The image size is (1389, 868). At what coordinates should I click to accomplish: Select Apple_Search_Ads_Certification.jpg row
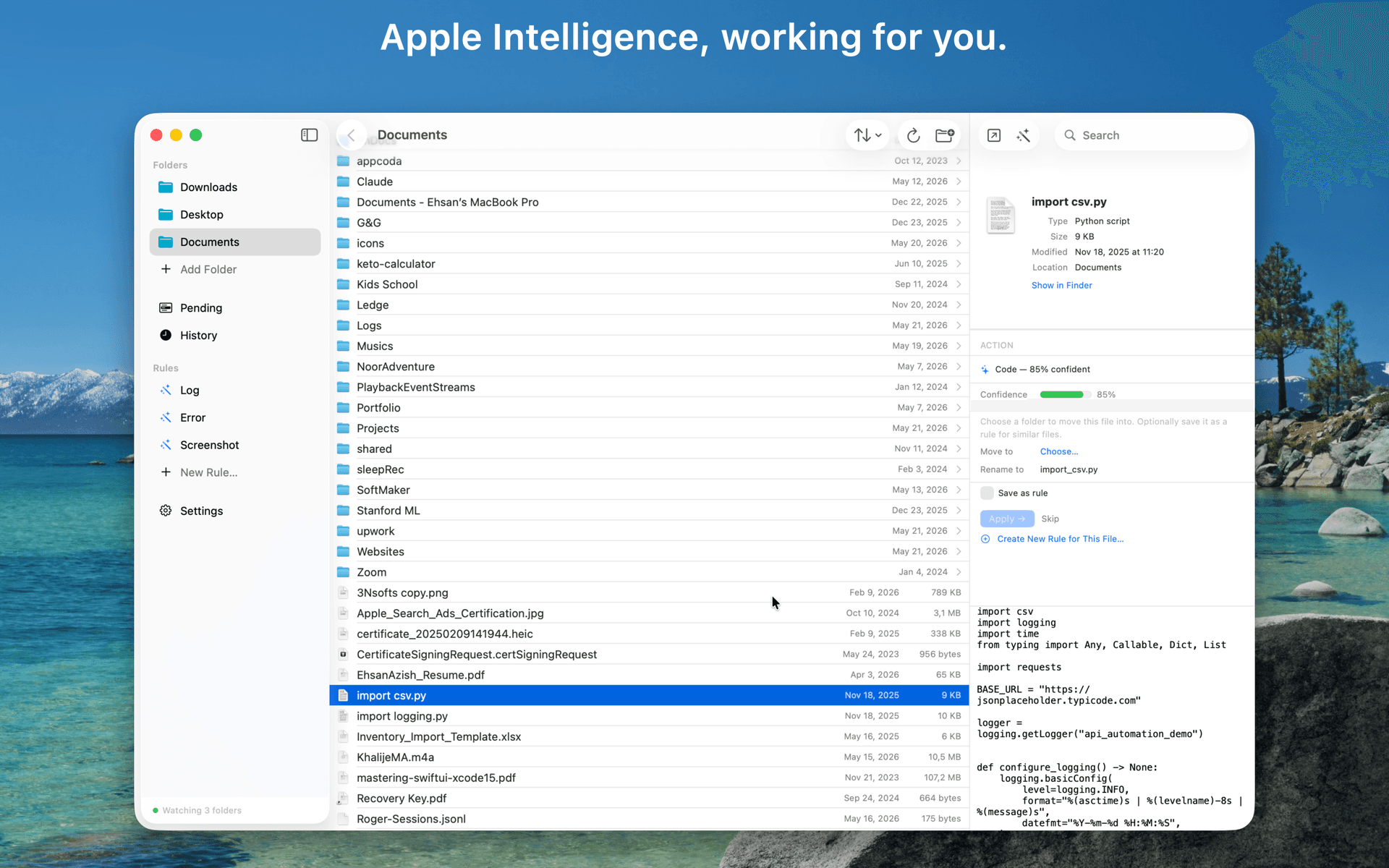[649, 613]
